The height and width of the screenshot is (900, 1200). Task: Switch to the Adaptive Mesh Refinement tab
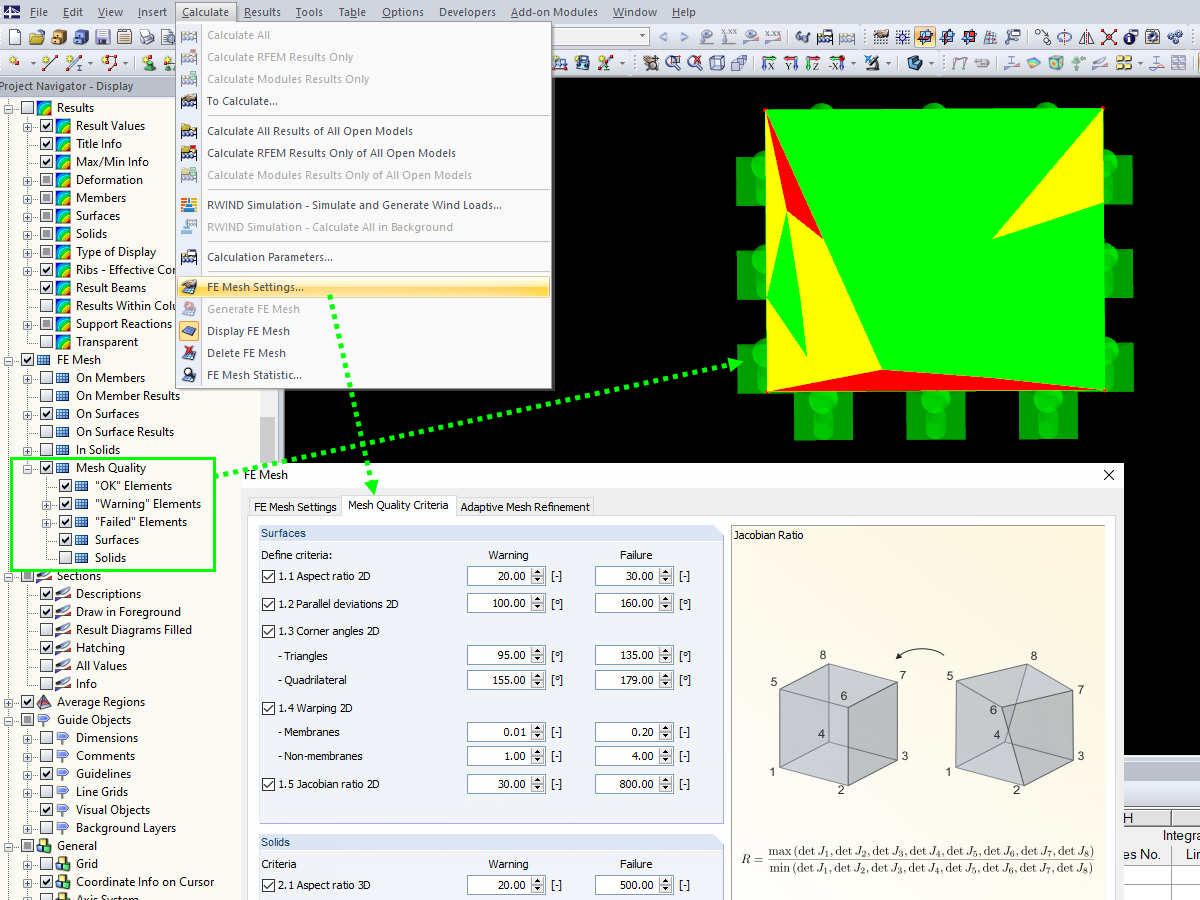(x=525, y=507)
